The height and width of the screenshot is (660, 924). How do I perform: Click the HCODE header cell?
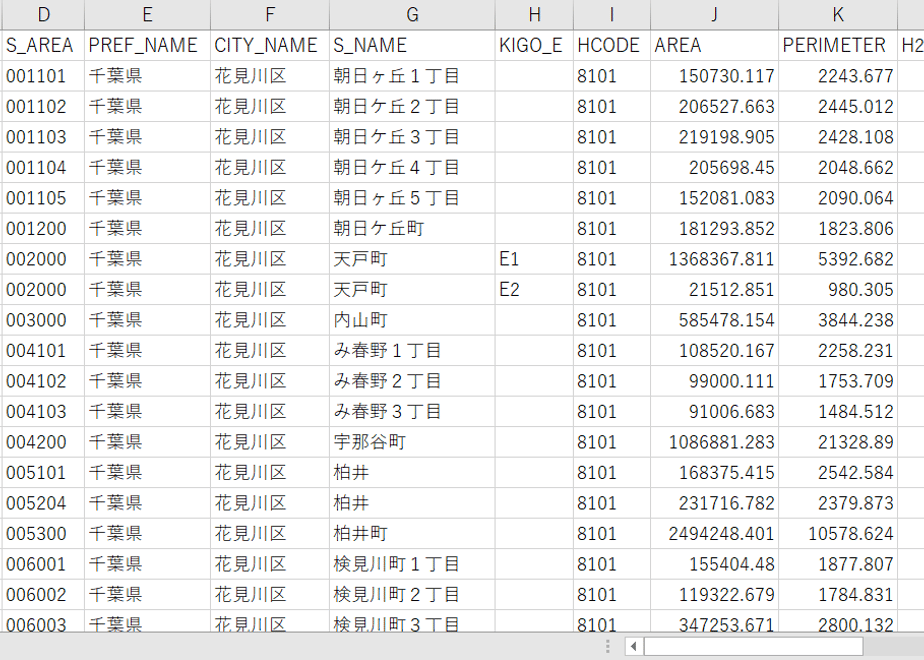pos(612,45)
